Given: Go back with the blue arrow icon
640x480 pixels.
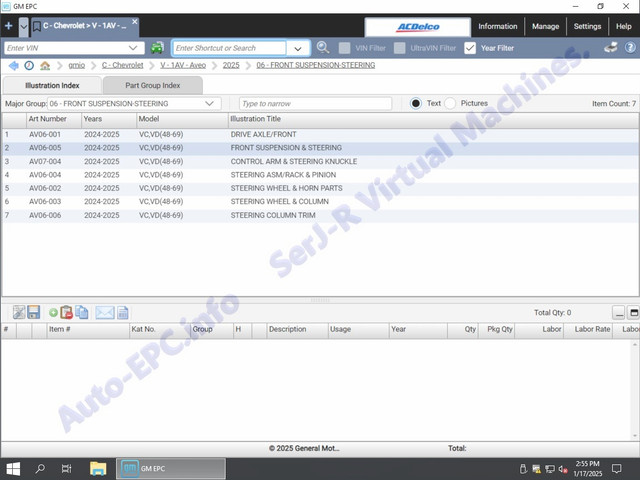Looking at the screenshot, I should pos(13,65).
